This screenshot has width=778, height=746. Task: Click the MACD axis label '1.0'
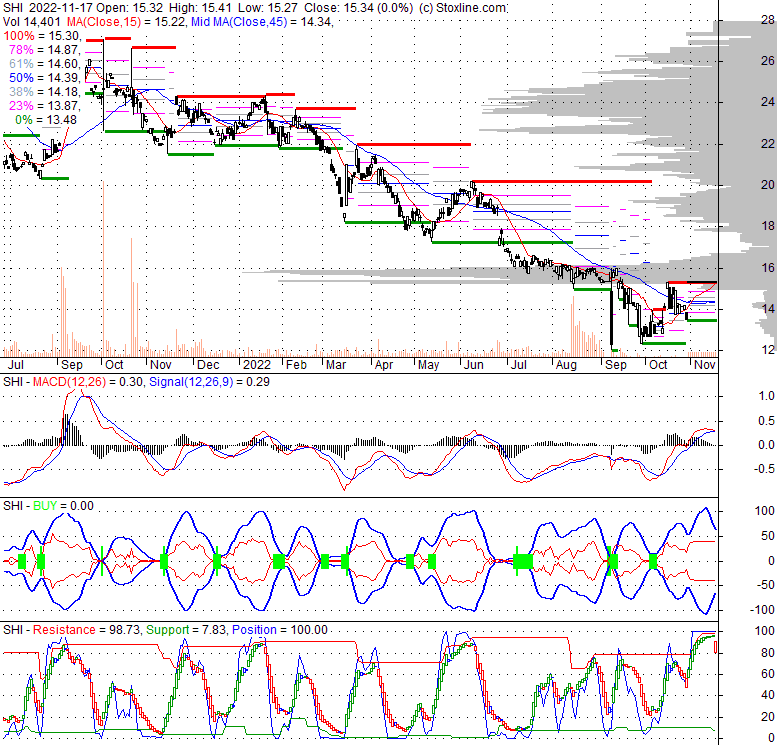(x=767, y=396)
